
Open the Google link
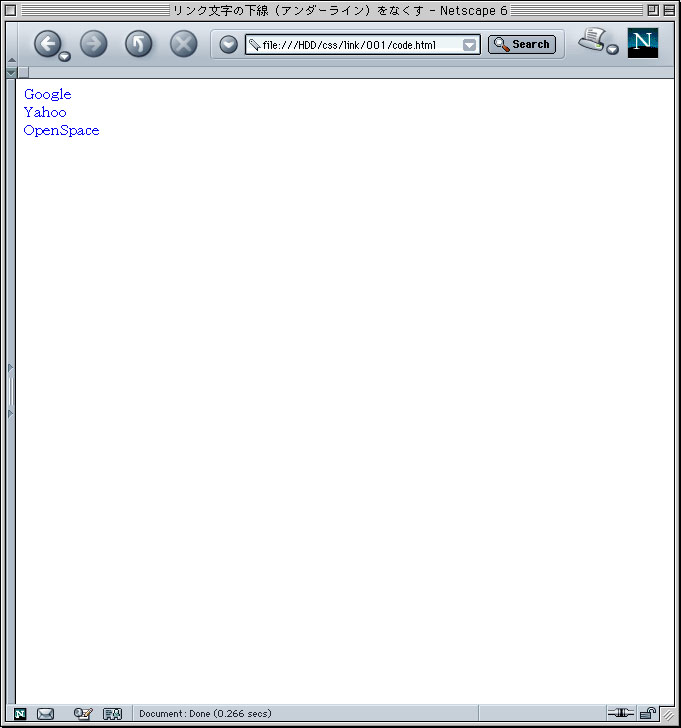pyautogui.click(x=47, y=94)
